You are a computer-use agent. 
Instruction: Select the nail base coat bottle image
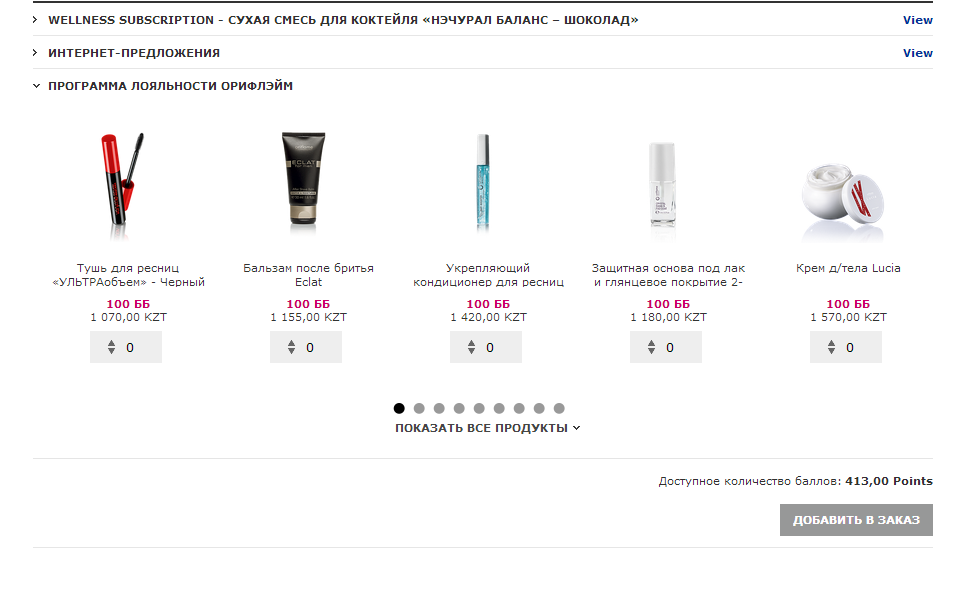click(663, 184)
